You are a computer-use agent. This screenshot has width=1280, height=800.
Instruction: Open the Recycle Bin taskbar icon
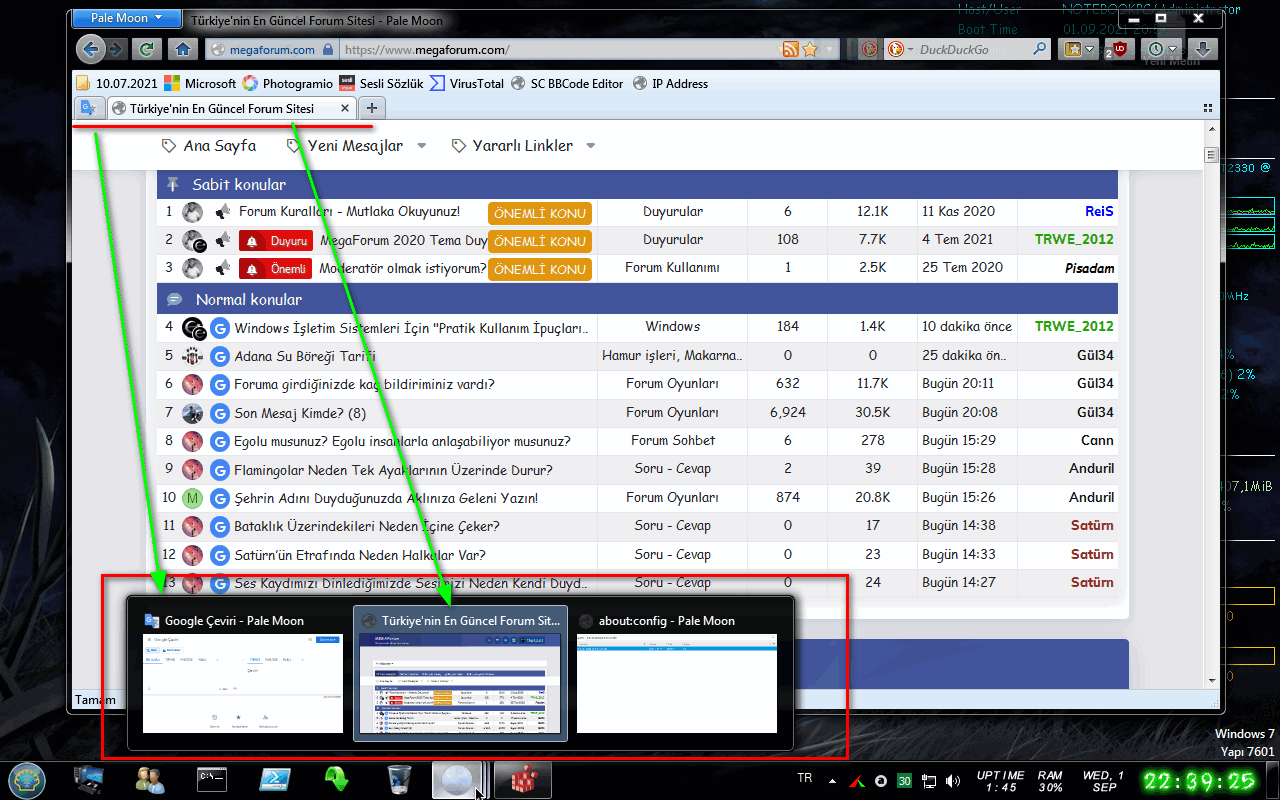click(398, 780)
